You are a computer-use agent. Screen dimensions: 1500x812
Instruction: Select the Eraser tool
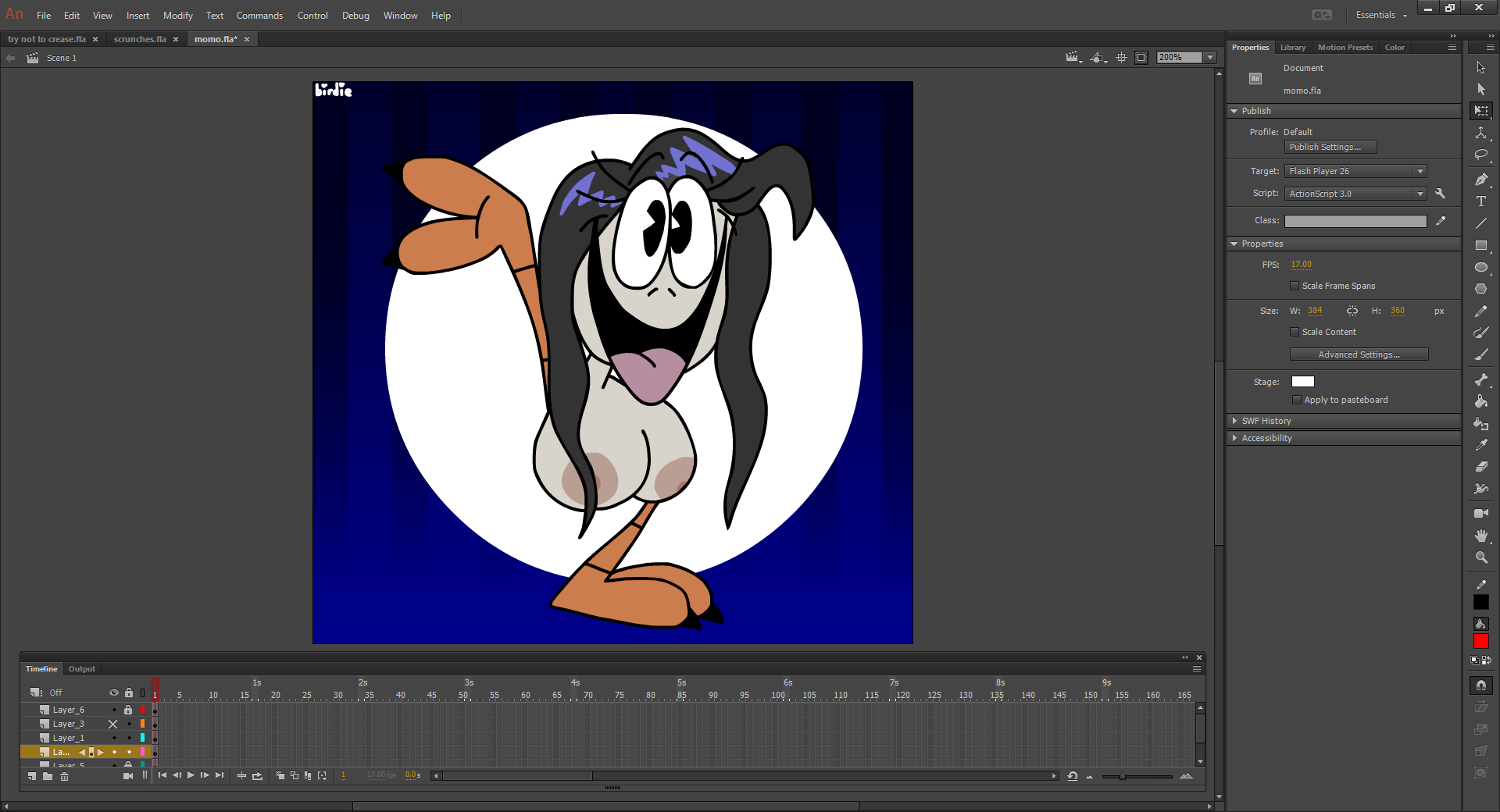[1480, 467]
